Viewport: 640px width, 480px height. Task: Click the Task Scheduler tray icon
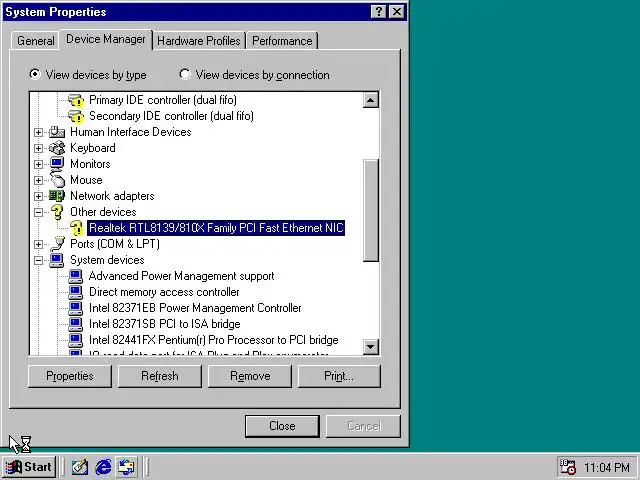pos(567,467)
